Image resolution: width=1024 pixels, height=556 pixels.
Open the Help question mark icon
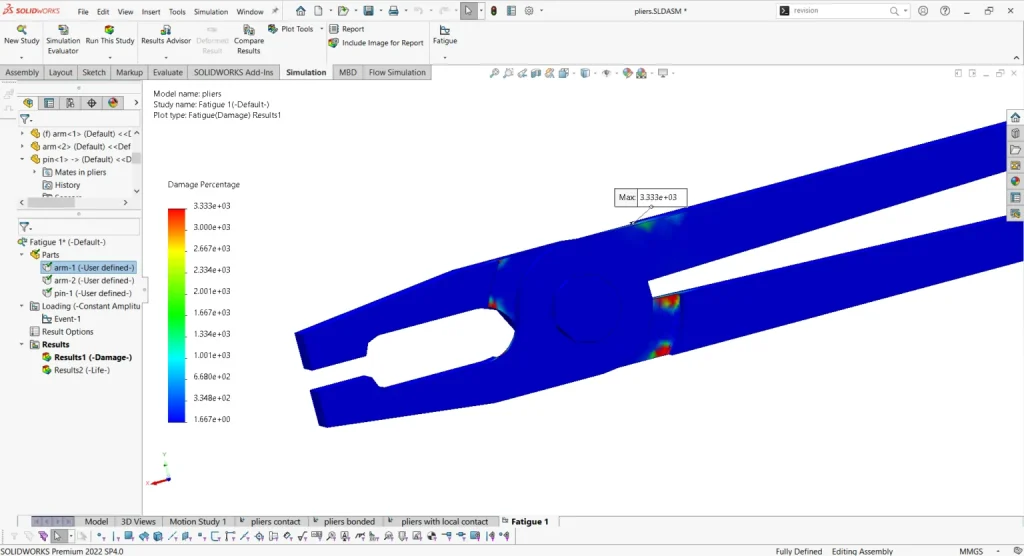[x=944, y=10]
